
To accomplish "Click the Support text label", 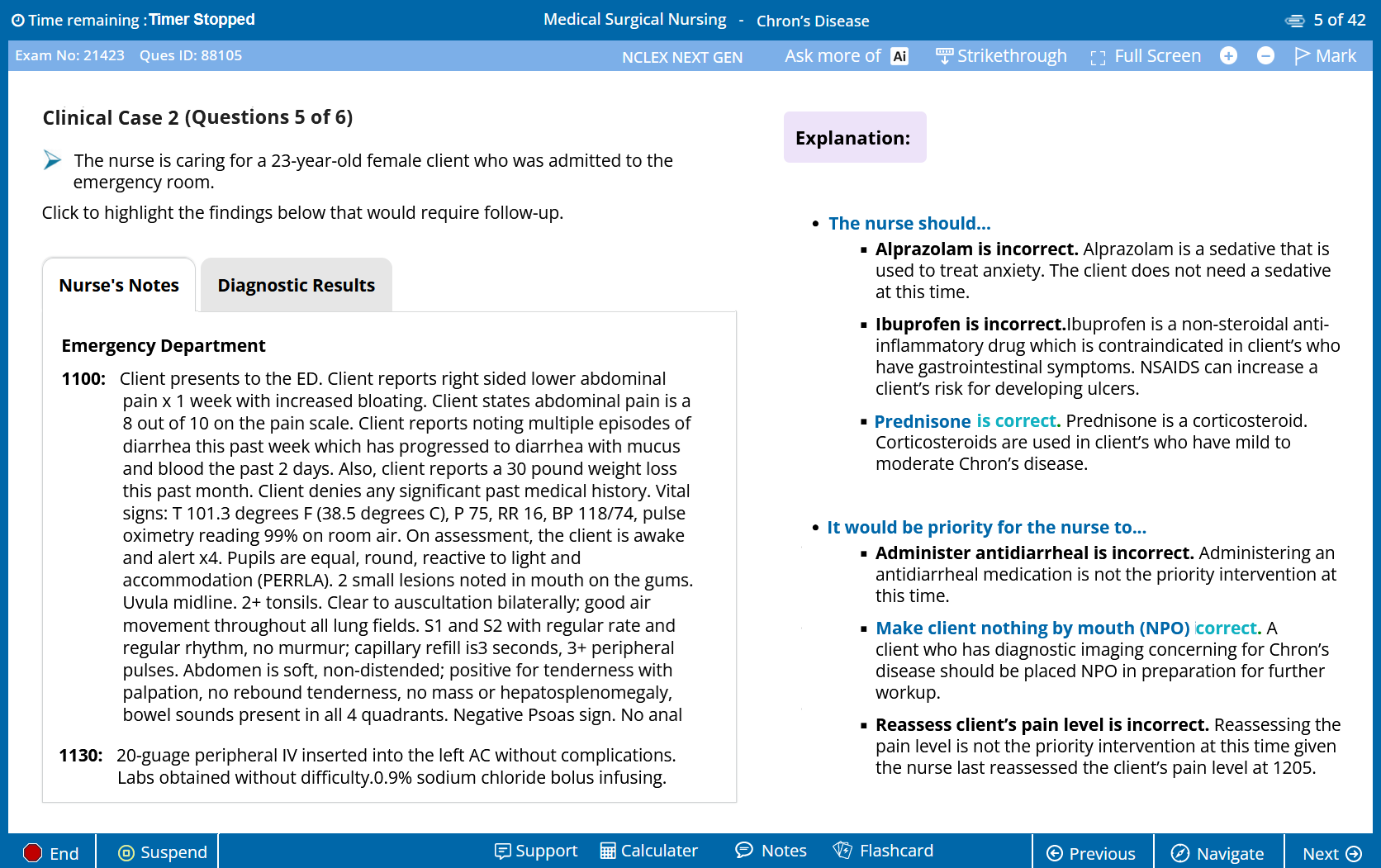I will coord(546,851).
